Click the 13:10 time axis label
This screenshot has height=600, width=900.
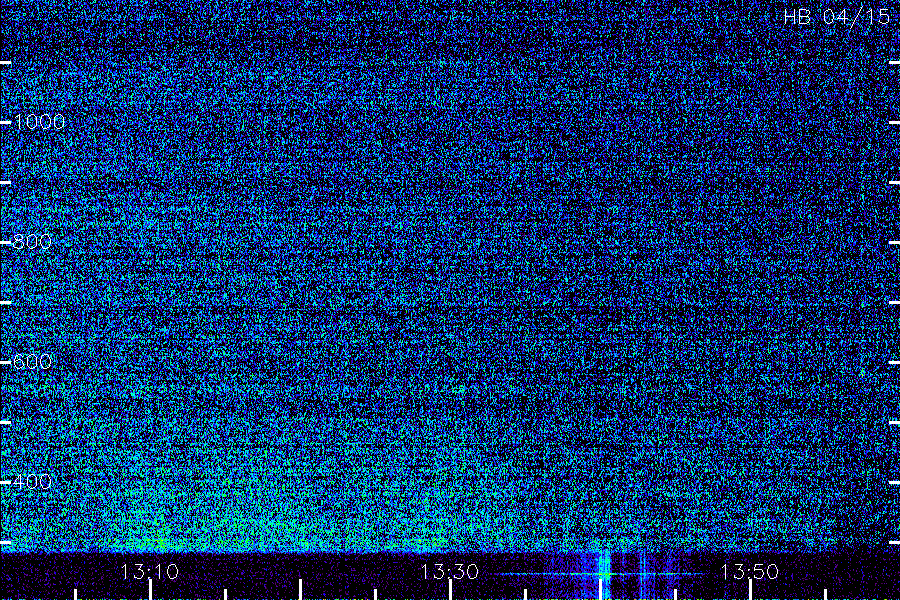[150, 572]
